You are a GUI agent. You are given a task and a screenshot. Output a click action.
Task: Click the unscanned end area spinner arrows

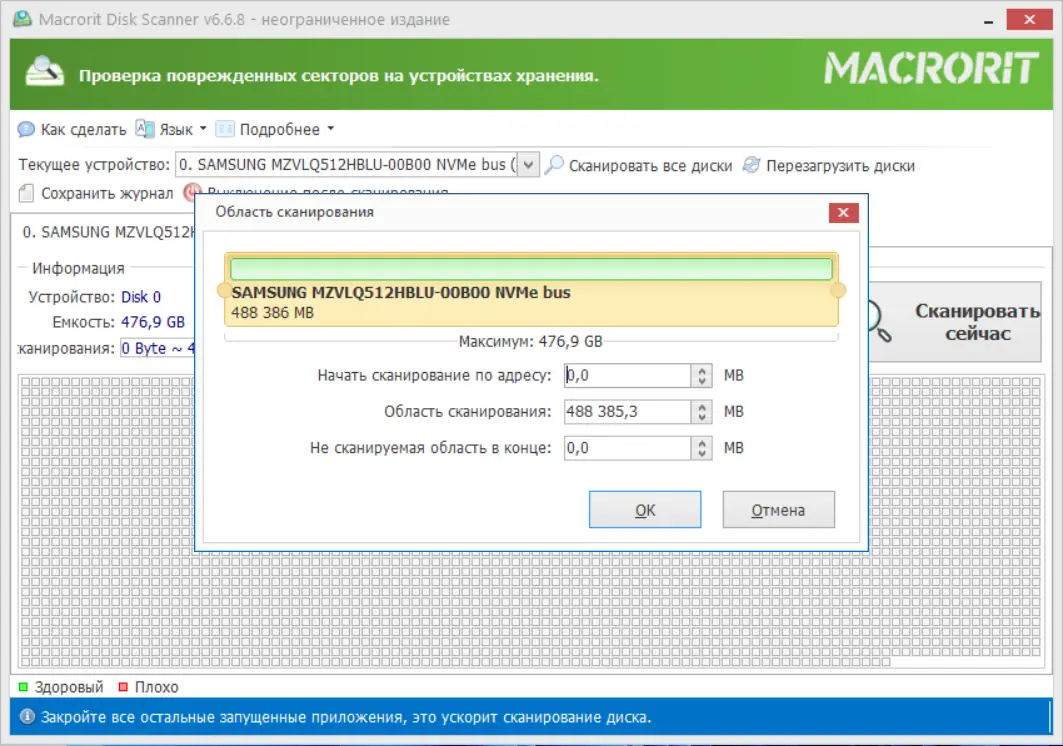(702, 448)
